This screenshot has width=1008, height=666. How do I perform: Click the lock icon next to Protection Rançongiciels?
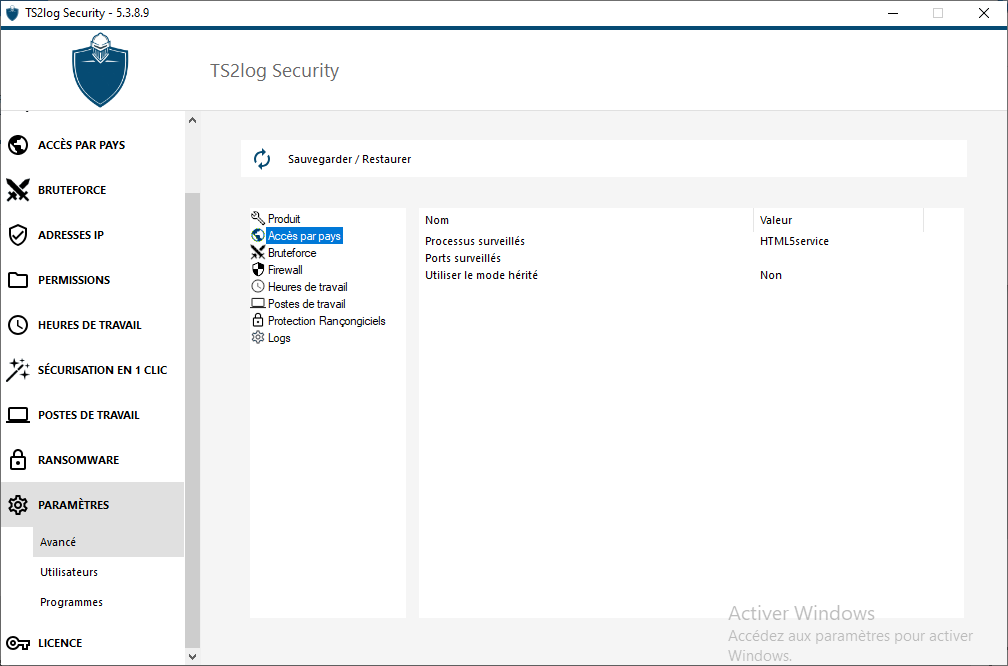tap(258, 320)
